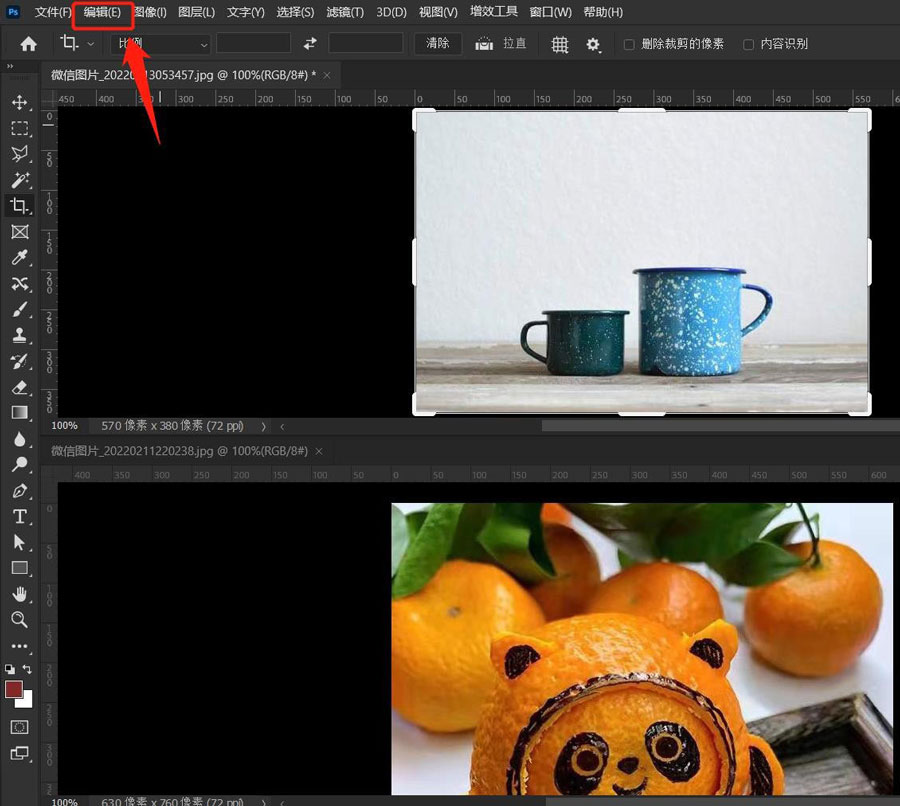Select the Blur tool
The height and width of the screenshot is (806, 900).
pyautogui.click(x=20, y=439)
